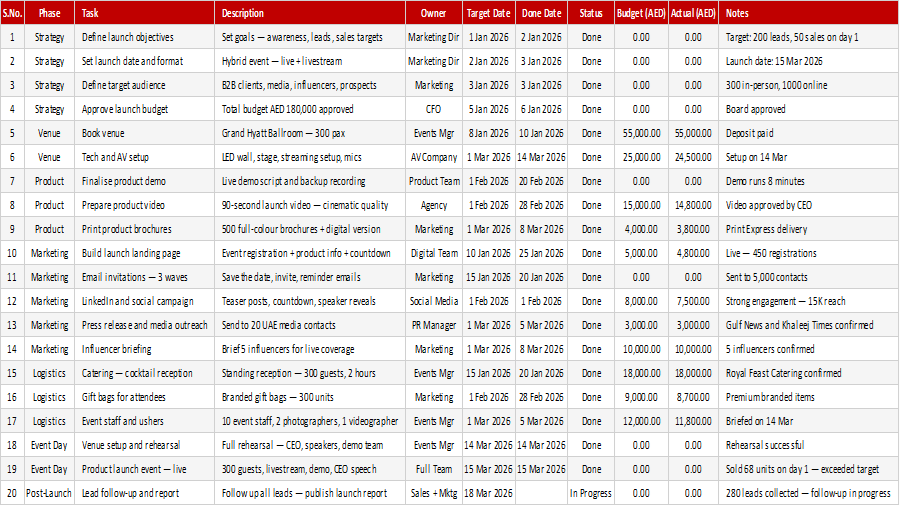The height and width of the screenshot is (529, 900).
Task: Click the 'Deposit paid' note cell
Action: point(808,133)
